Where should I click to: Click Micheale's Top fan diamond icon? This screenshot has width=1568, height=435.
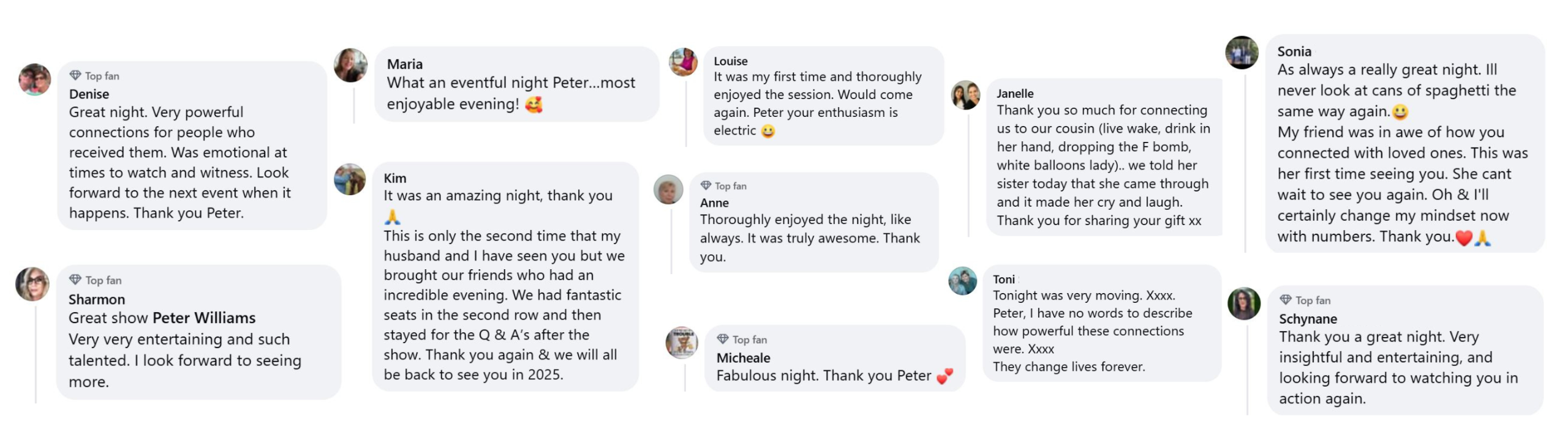[723, 339]
